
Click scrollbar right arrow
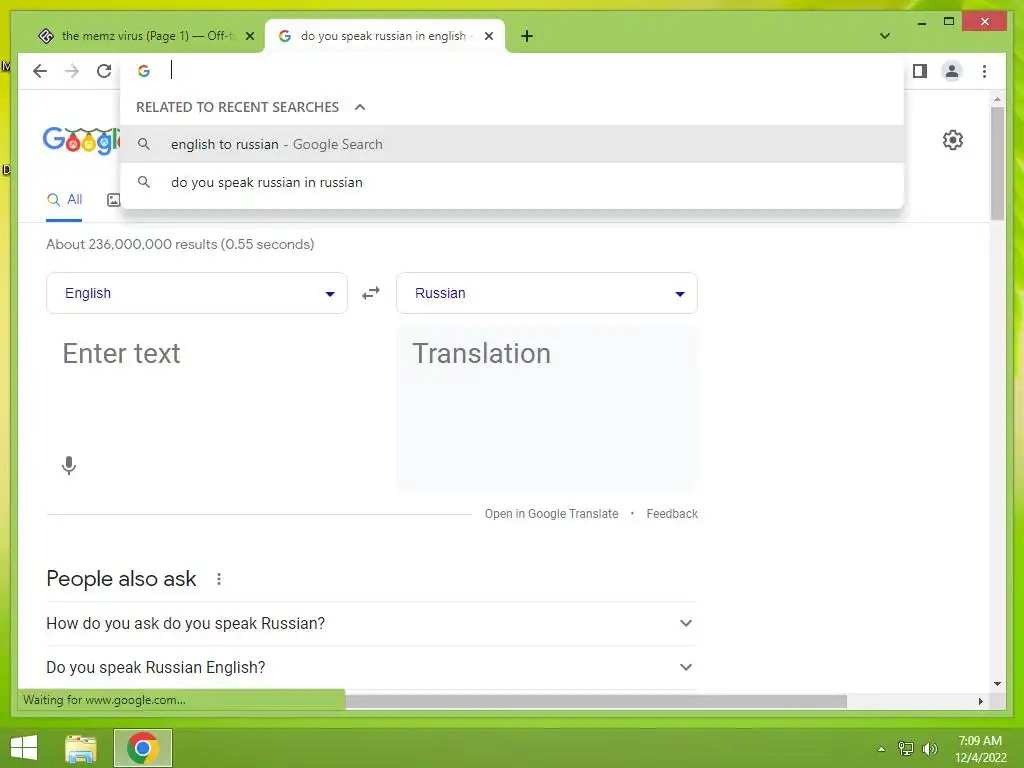click(x=980, y=701)
